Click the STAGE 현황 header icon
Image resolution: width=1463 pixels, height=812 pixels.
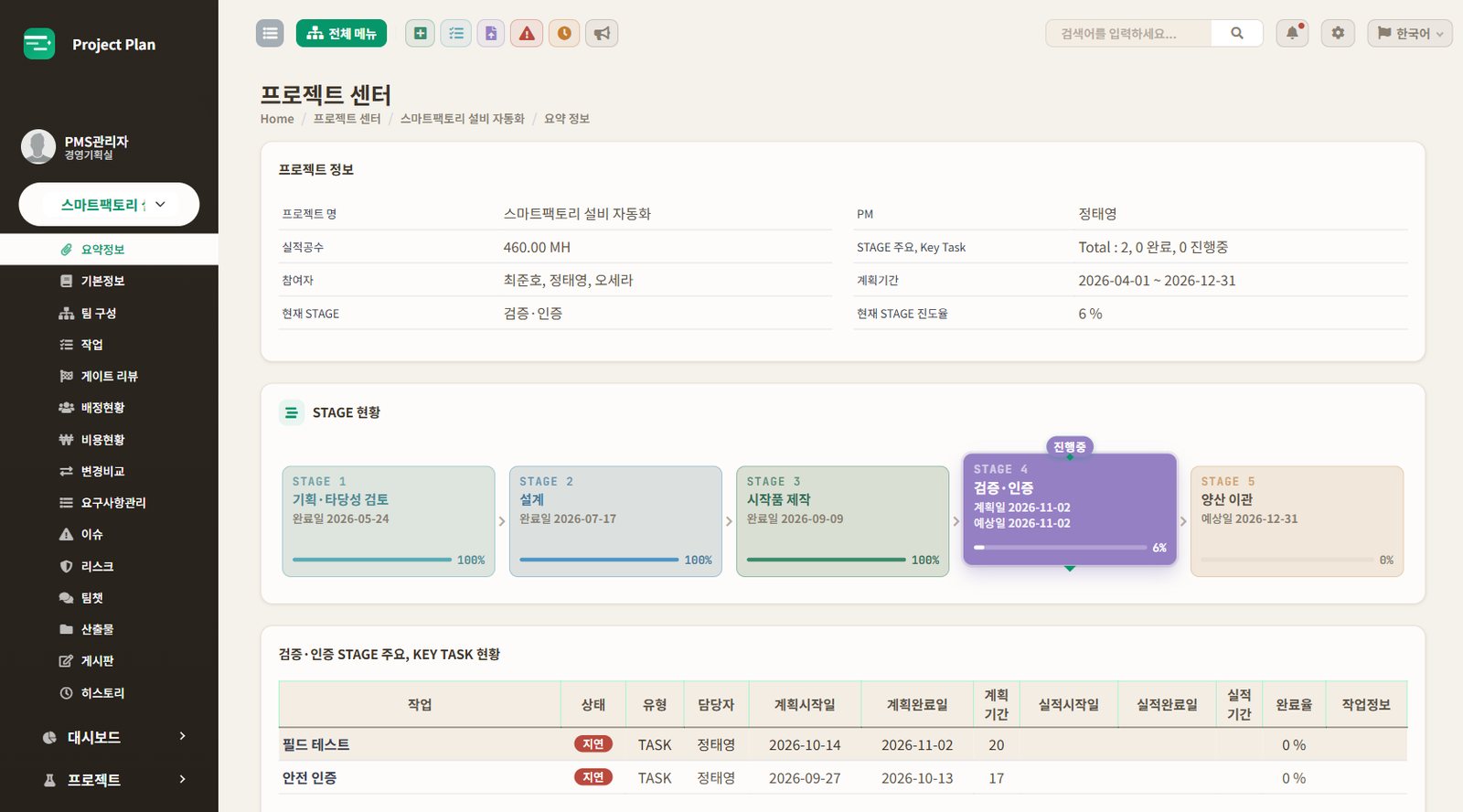click(291, 412)
